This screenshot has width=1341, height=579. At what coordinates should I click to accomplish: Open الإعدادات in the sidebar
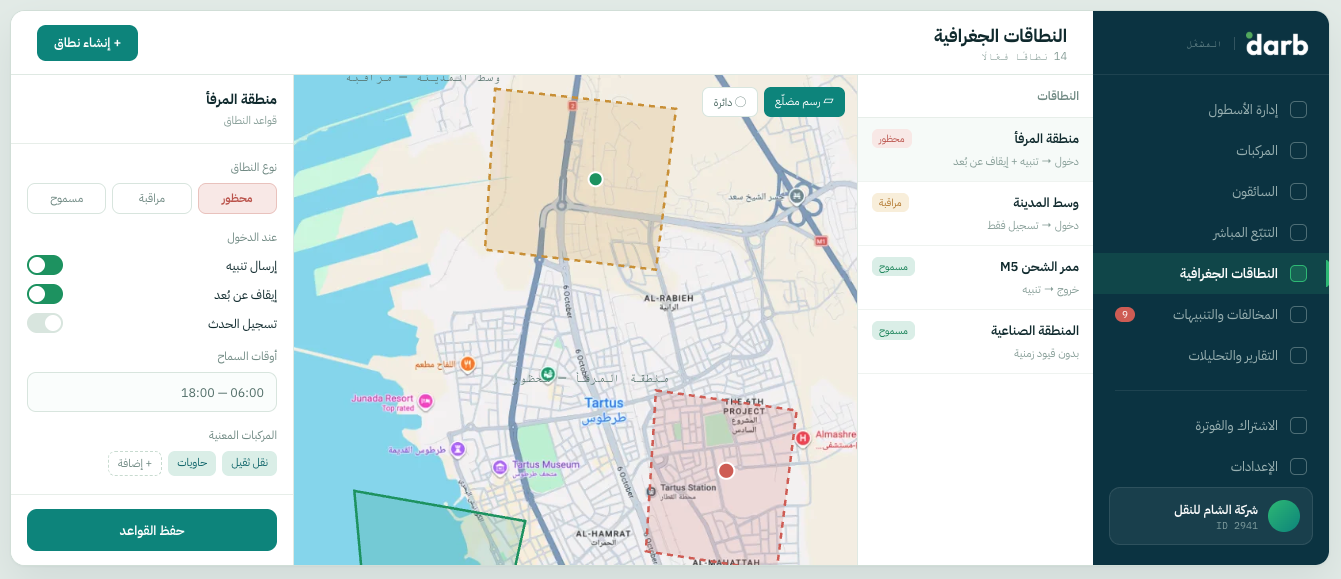[x=1211, y=467]
